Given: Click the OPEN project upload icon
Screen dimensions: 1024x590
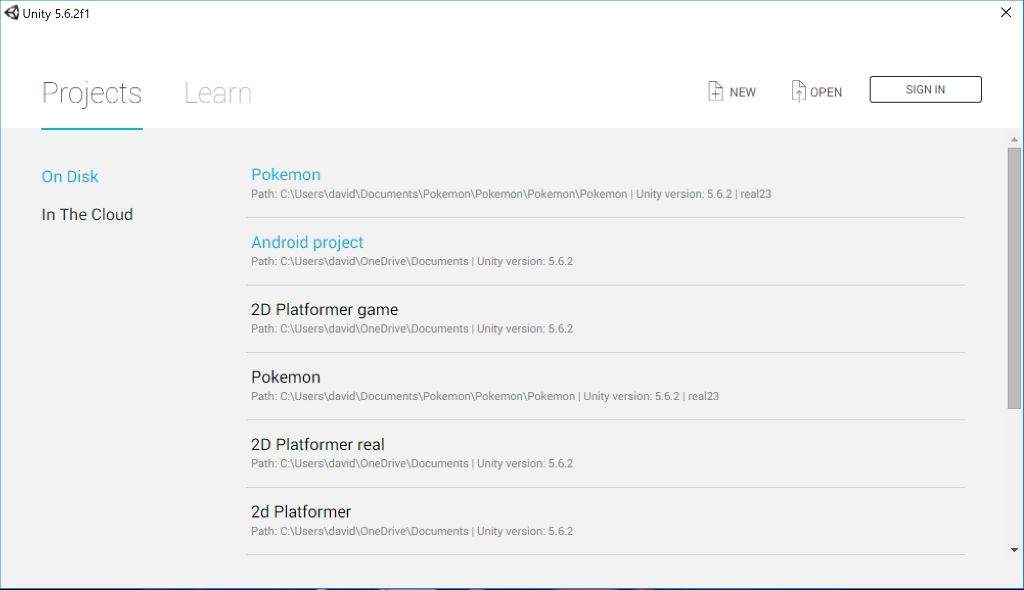Looking at the screenshot, I should 798,91.
